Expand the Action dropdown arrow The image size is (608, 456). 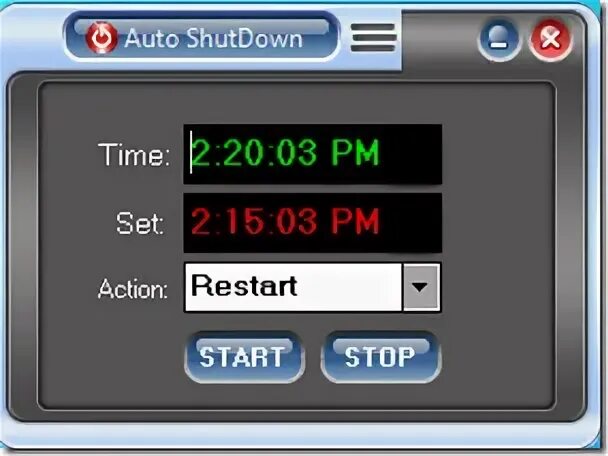coord(420,287)
